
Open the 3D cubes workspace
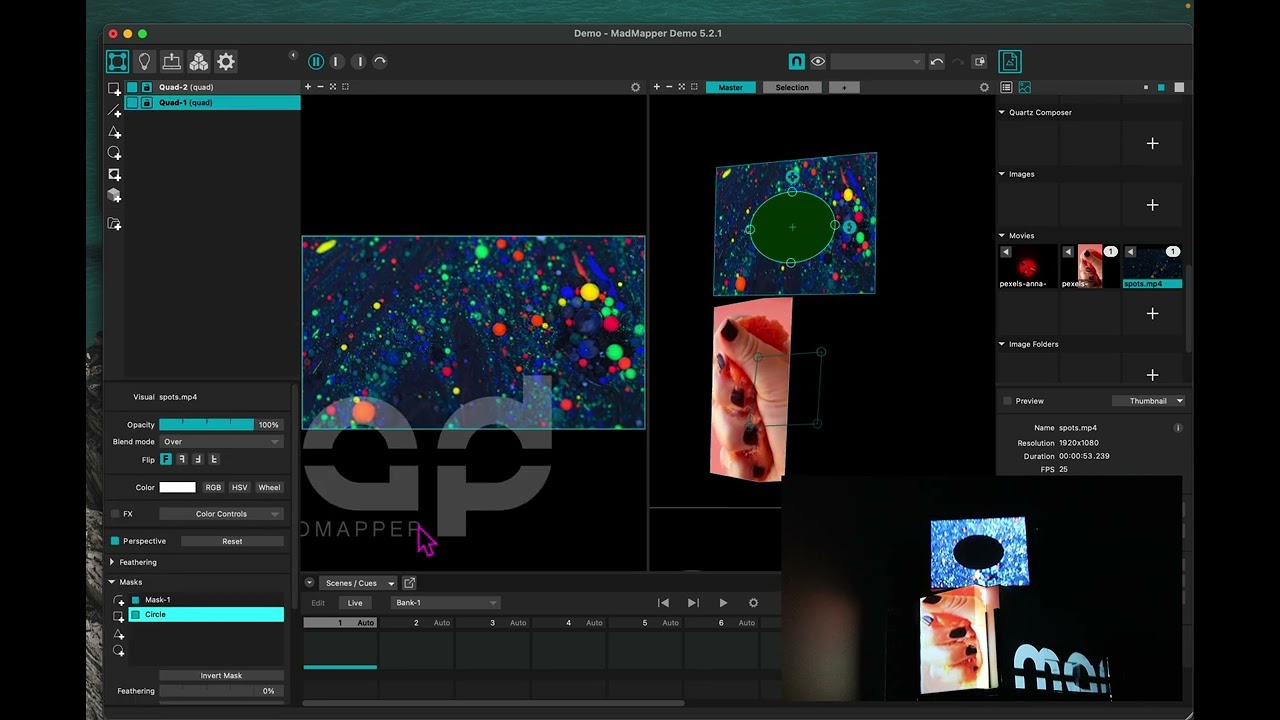click(x=199, y=62)
